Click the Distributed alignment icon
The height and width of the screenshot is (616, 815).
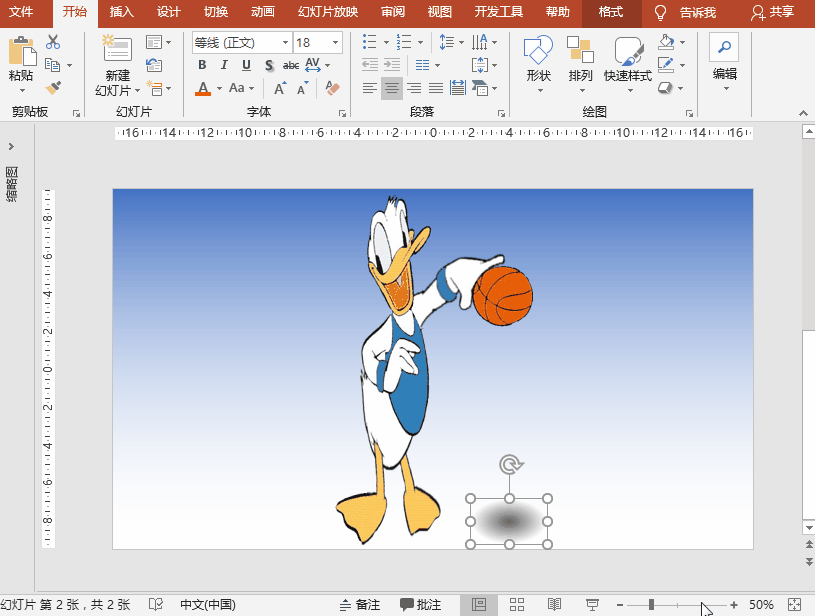[457, 88]
